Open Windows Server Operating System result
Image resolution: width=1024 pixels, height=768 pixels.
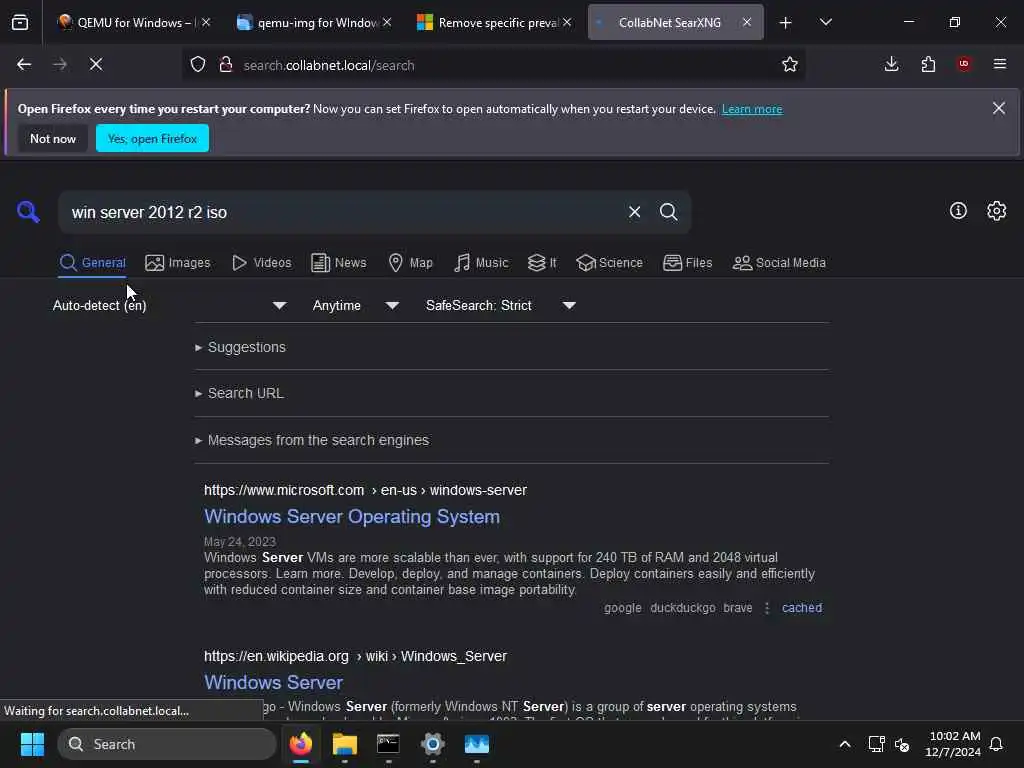pyautogui.click(x=352, y=517)
